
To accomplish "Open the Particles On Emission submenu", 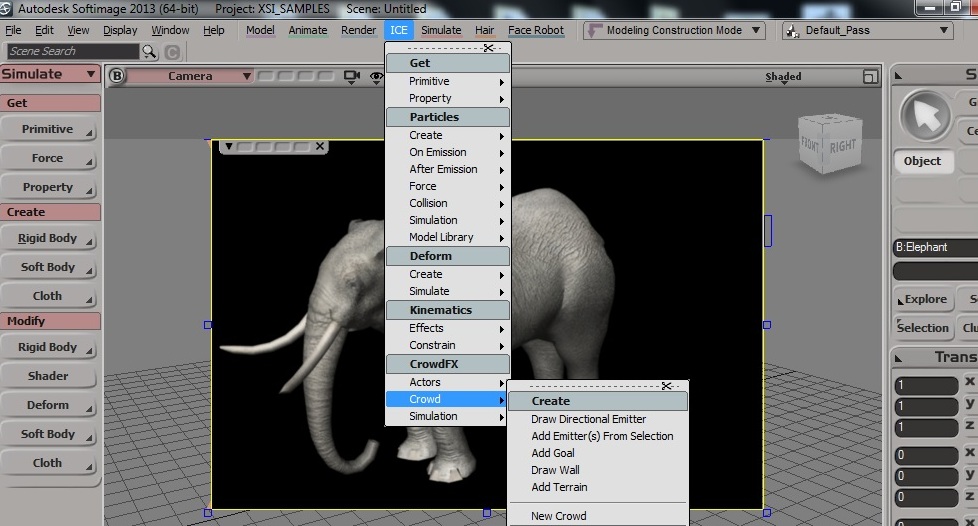I will pyautogui.click(x=447, y=152).
